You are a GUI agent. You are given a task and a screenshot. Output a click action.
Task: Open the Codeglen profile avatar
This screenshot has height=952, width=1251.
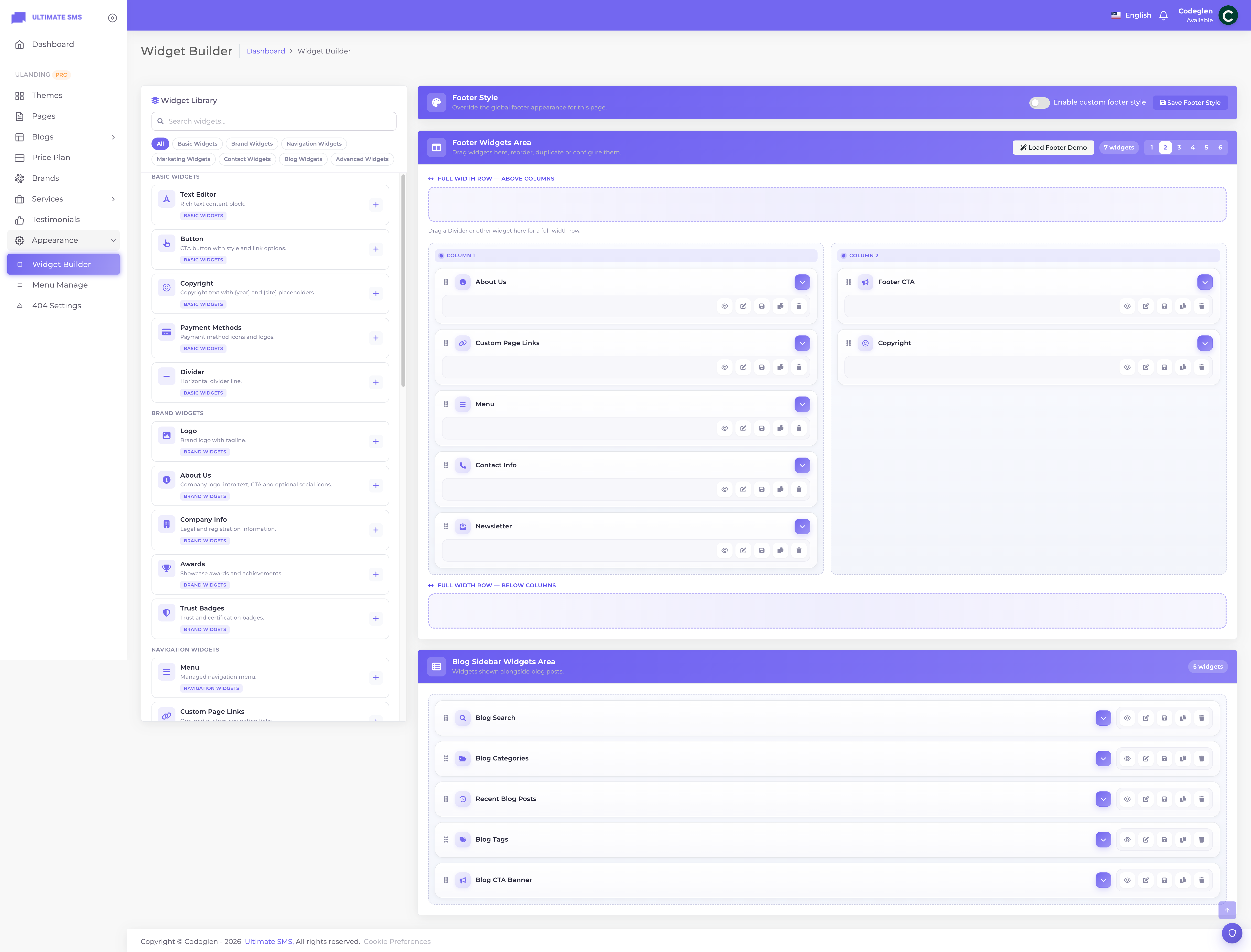(x=1228, y=15)
